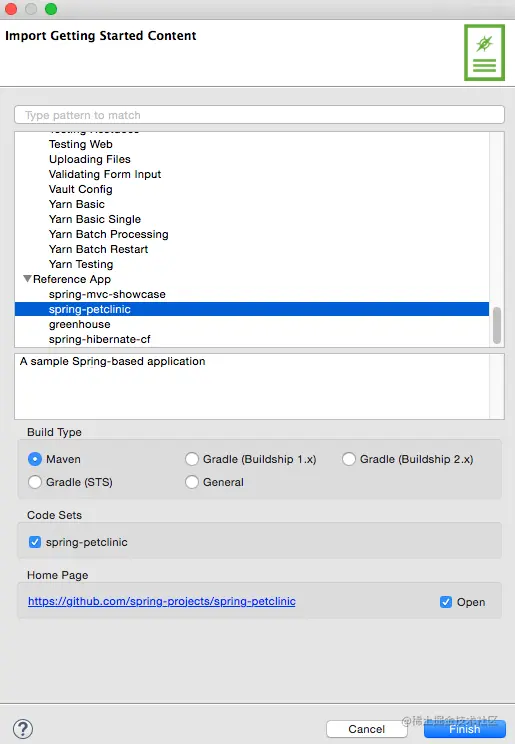Uncheck the spring-petclinic code set

point(35,542)
